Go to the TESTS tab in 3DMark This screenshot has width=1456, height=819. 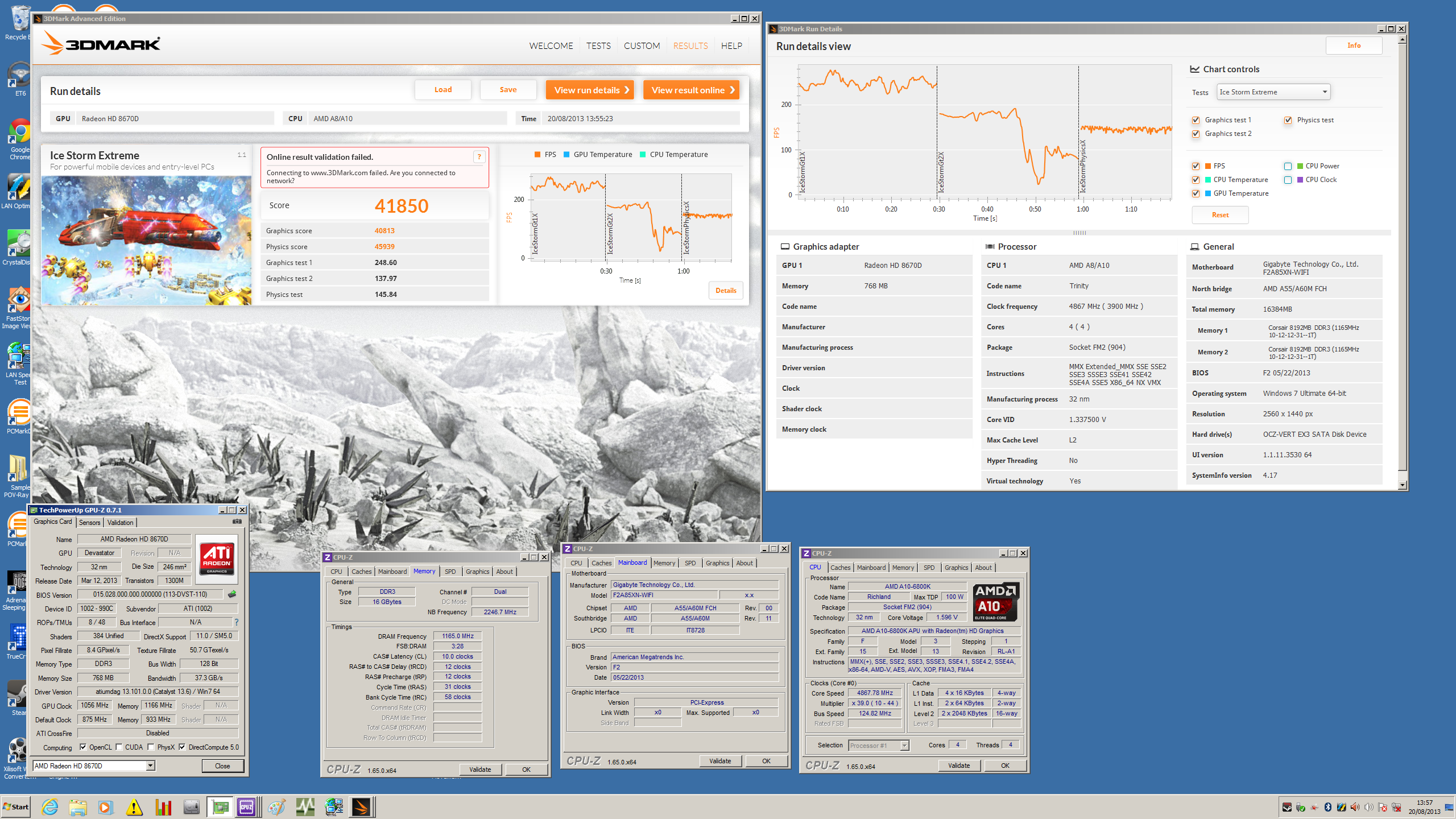pos(598,46)
